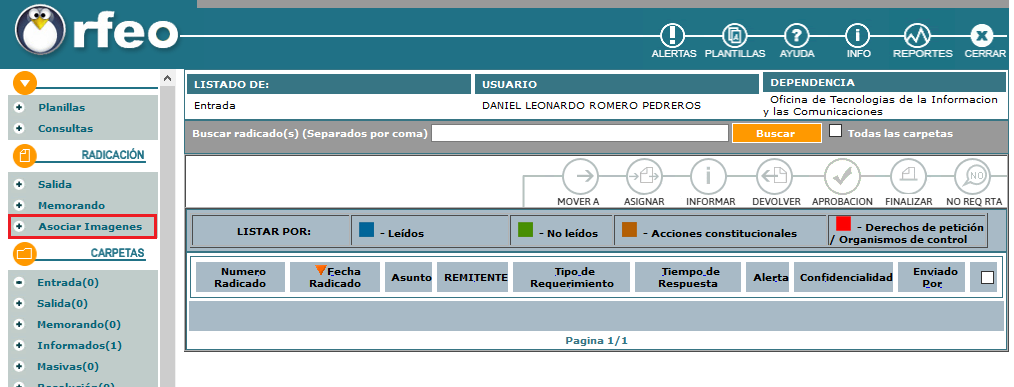Open the Alertas icon in header
The height and width of the screenshot is (387, 1014).
tap(673, 35)
